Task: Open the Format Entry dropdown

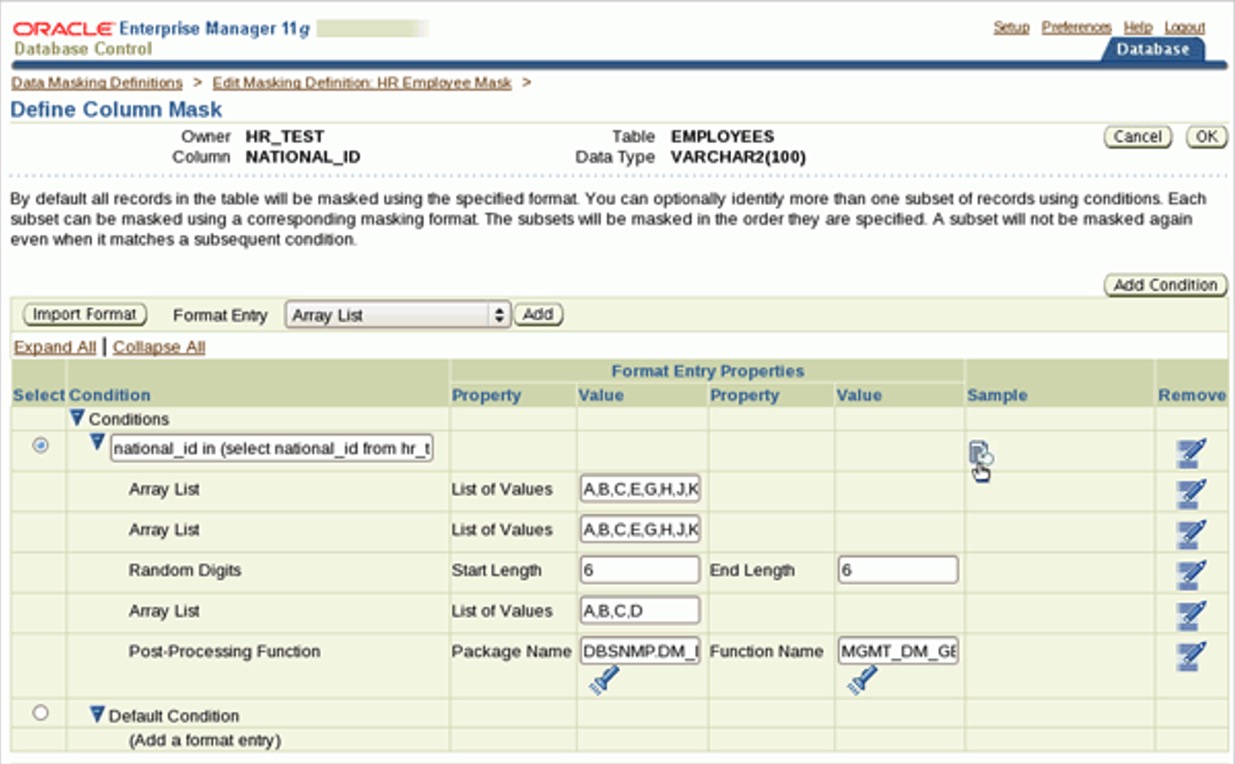Action: click(398, 314)
